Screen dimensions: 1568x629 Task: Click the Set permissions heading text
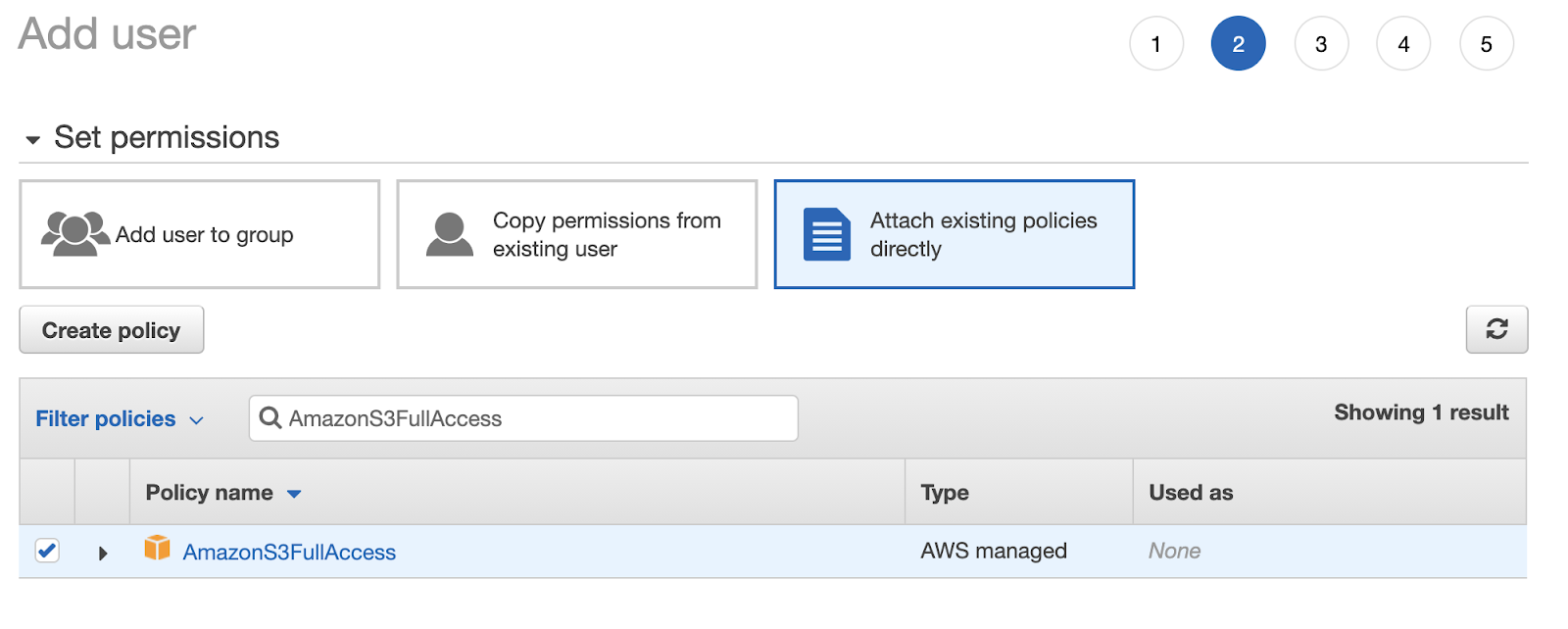pyautogui.click(x=167, y=137)
